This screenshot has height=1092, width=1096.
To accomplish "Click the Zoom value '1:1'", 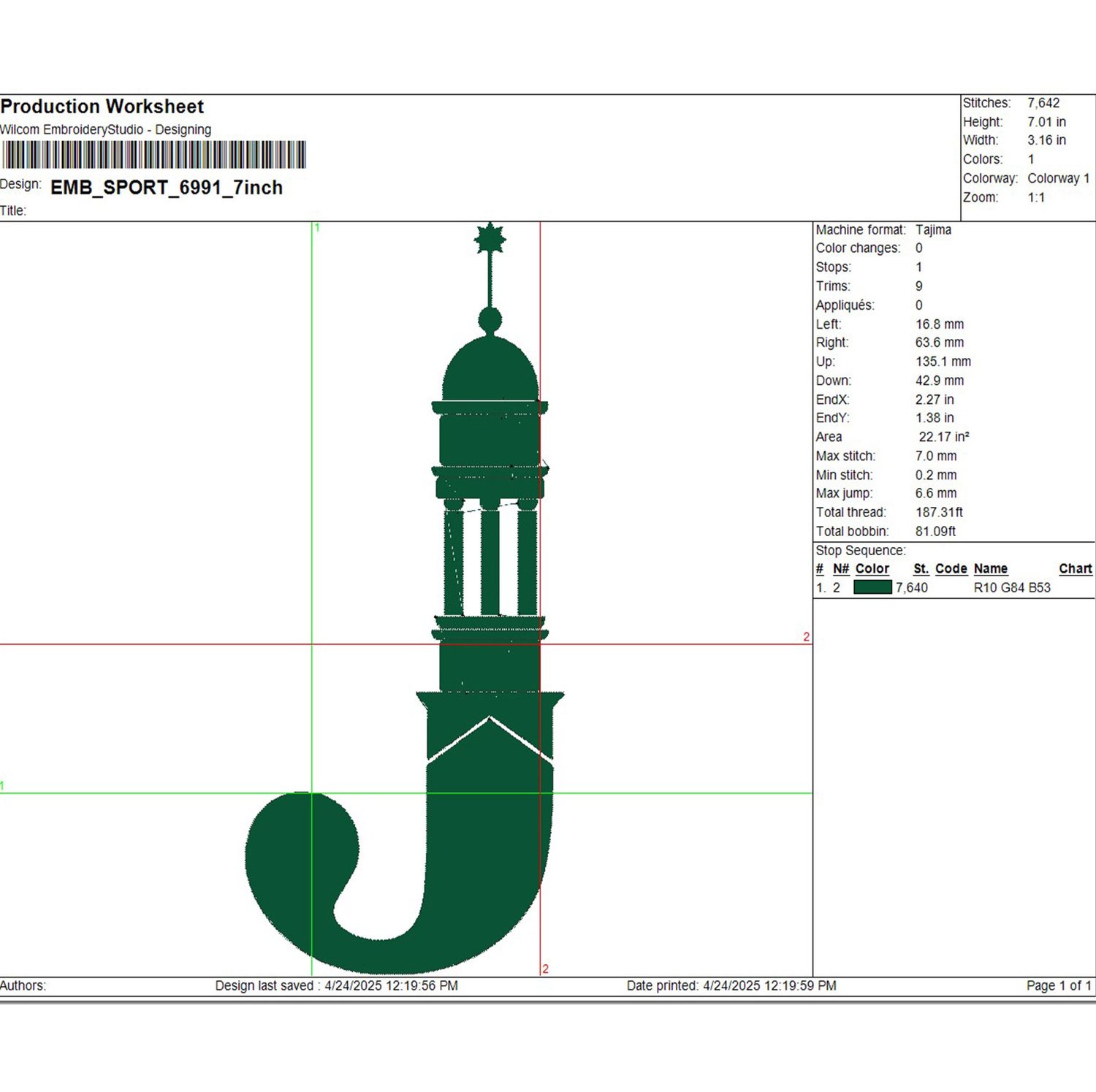I will coord(1036,197).
